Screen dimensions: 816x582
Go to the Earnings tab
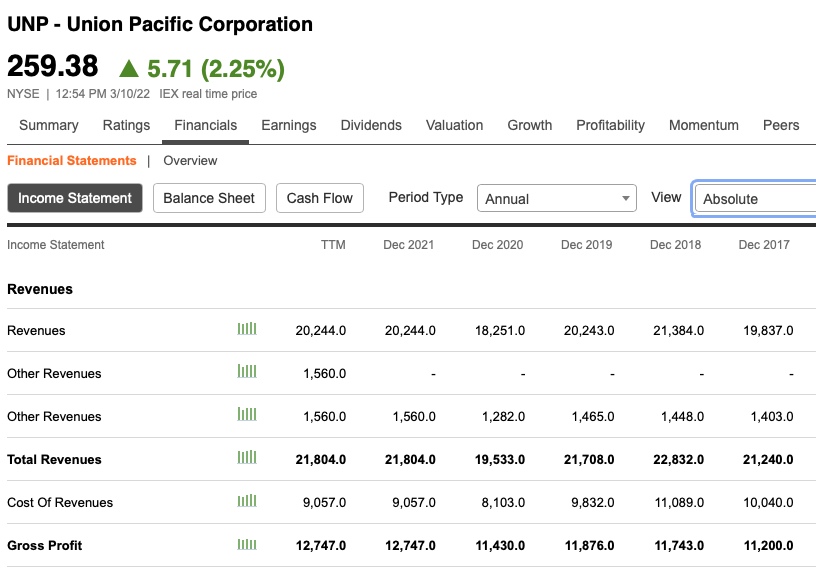click(x=289, y=125)
